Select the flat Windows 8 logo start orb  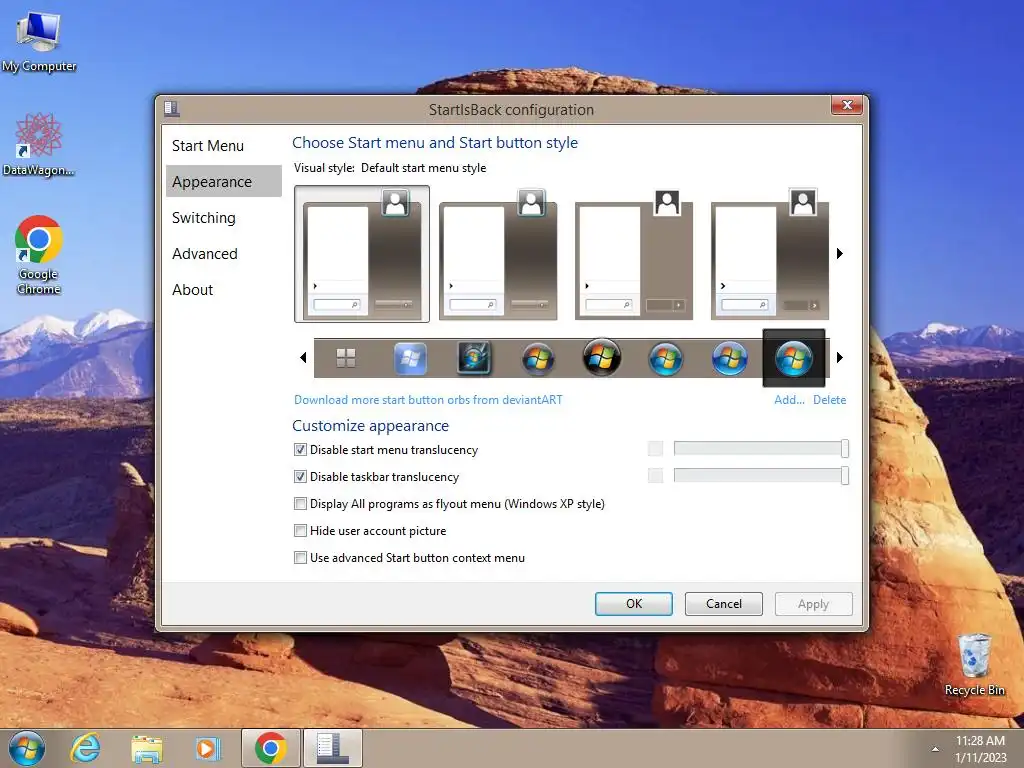[x=345, y=358]
